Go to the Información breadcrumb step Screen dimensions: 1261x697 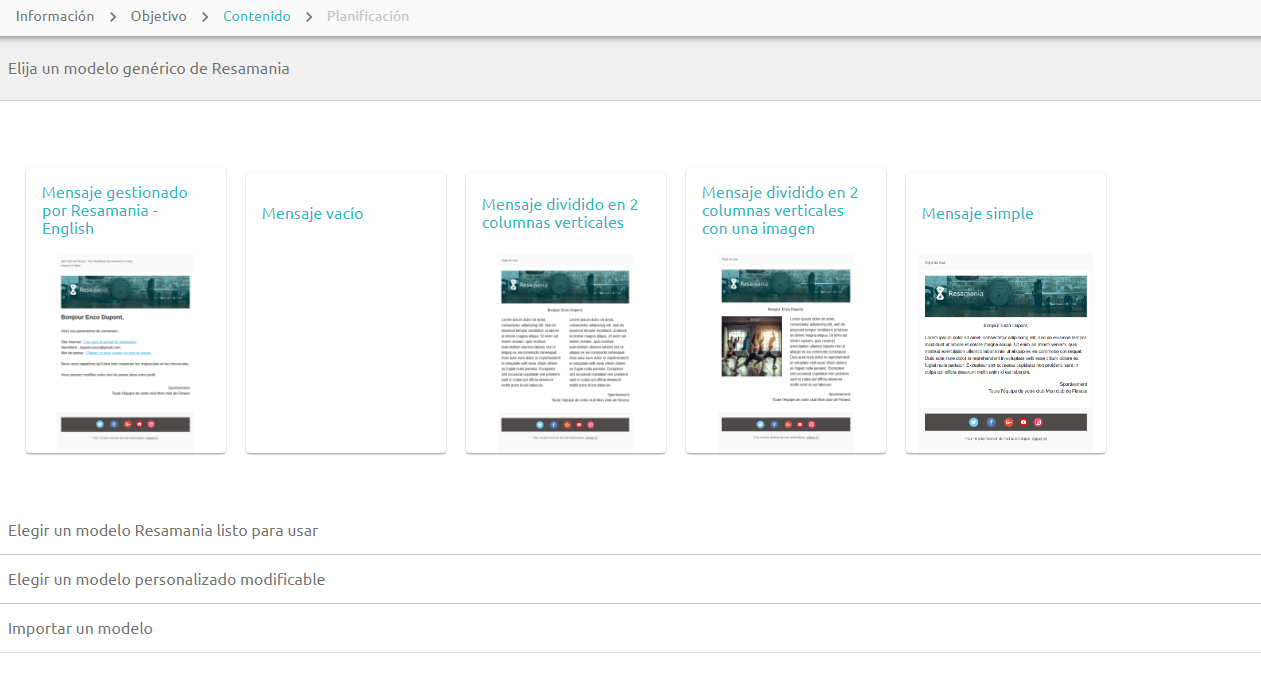click(x=55, y=16)
